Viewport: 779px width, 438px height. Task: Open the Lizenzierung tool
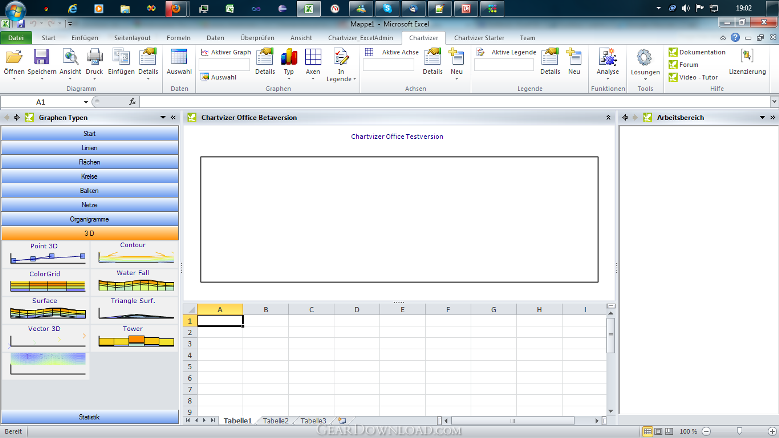click(x=747, y=62)
